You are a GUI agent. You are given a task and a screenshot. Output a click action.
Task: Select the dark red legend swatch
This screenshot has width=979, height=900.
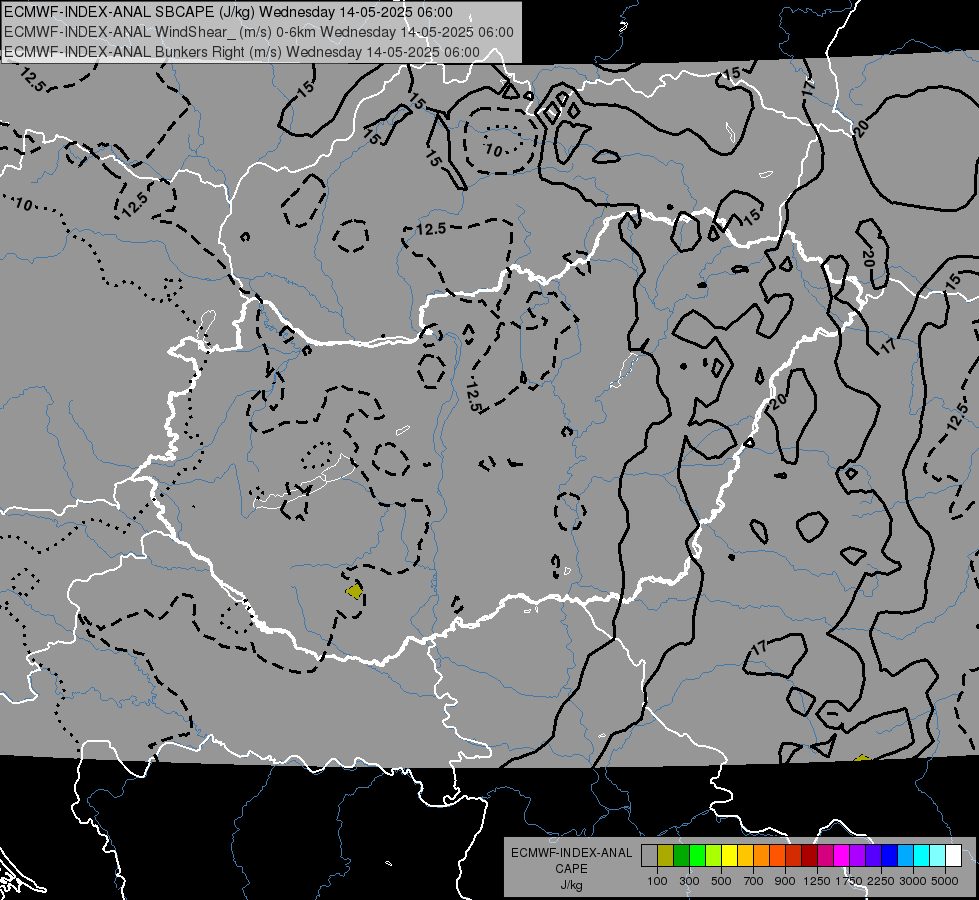click(x=810, y=855)
